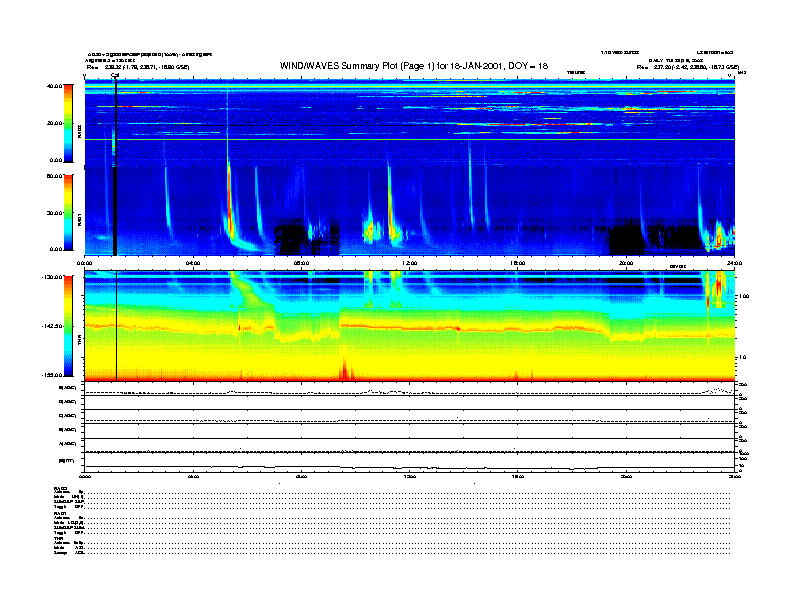The width and height of the screenshot is (792, 612).
Task: Click the 20:00 tick label under RAD1 panel
Action: 626,263
